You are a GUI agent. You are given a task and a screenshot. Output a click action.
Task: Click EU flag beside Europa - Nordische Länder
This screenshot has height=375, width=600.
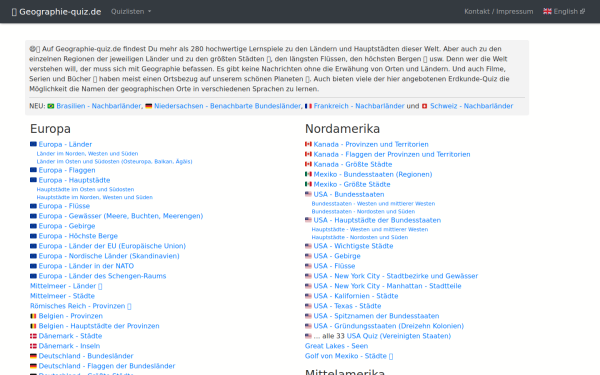pos(33,256)
